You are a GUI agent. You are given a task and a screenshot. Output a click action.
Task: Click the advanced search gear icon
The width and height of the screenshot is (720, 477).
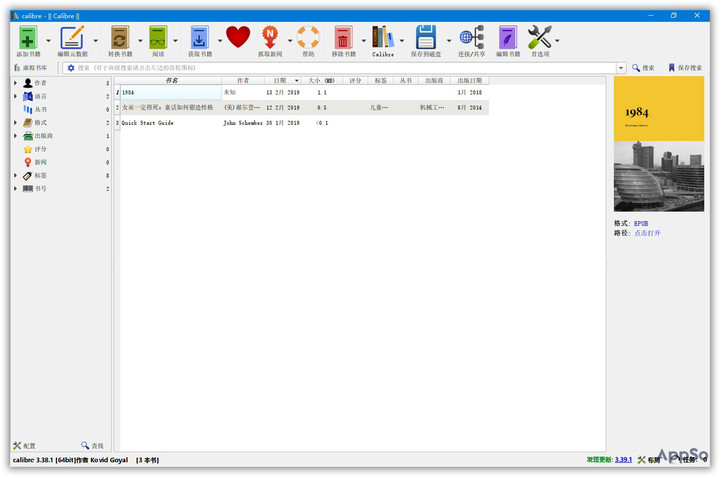pyautogui.click(x=71, y=68)
